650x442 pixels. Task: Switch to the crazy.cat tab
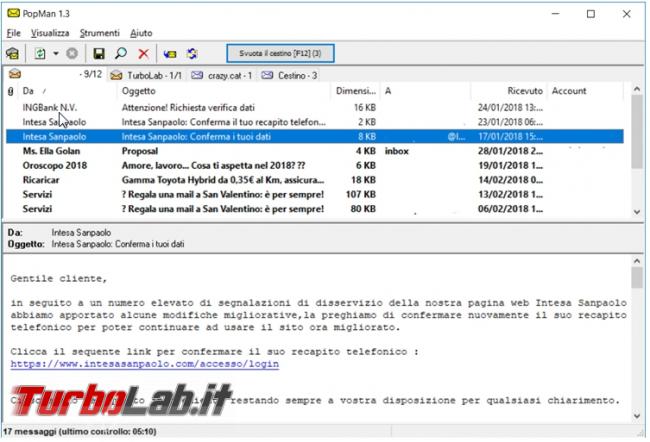222,75
